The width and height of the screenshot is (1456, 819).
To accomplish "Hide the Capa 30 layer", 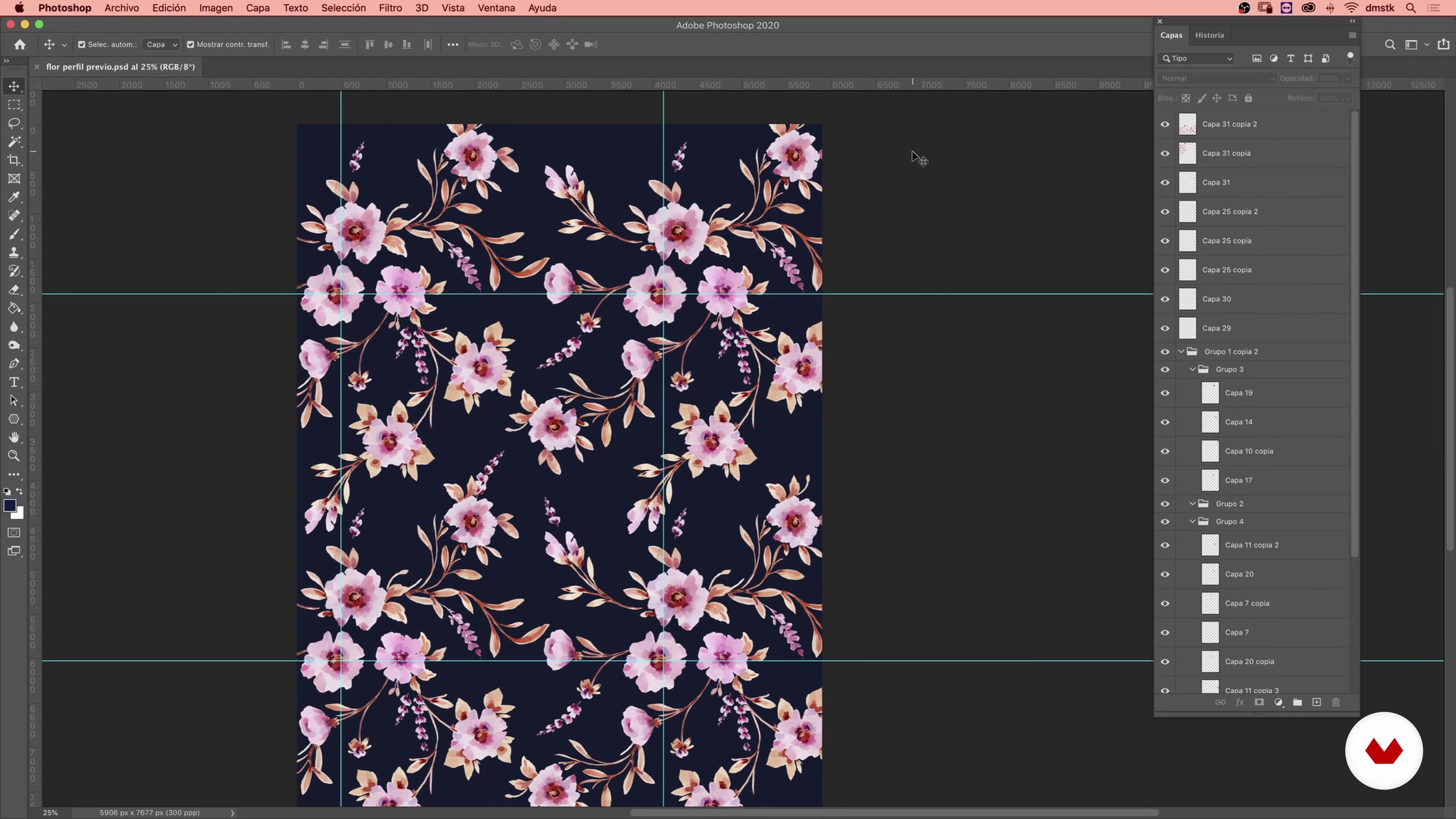I will pyautogui.click(x=1165, y=299).
